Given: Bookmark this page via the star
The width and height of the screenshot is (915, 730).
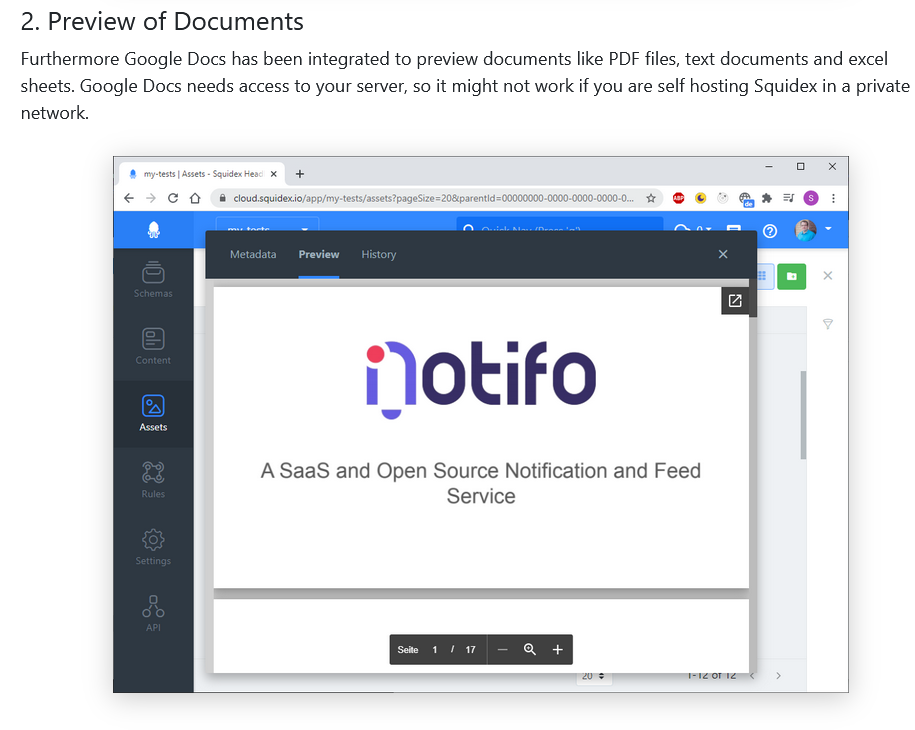Looking at the screenshot, I should [651, 198].
